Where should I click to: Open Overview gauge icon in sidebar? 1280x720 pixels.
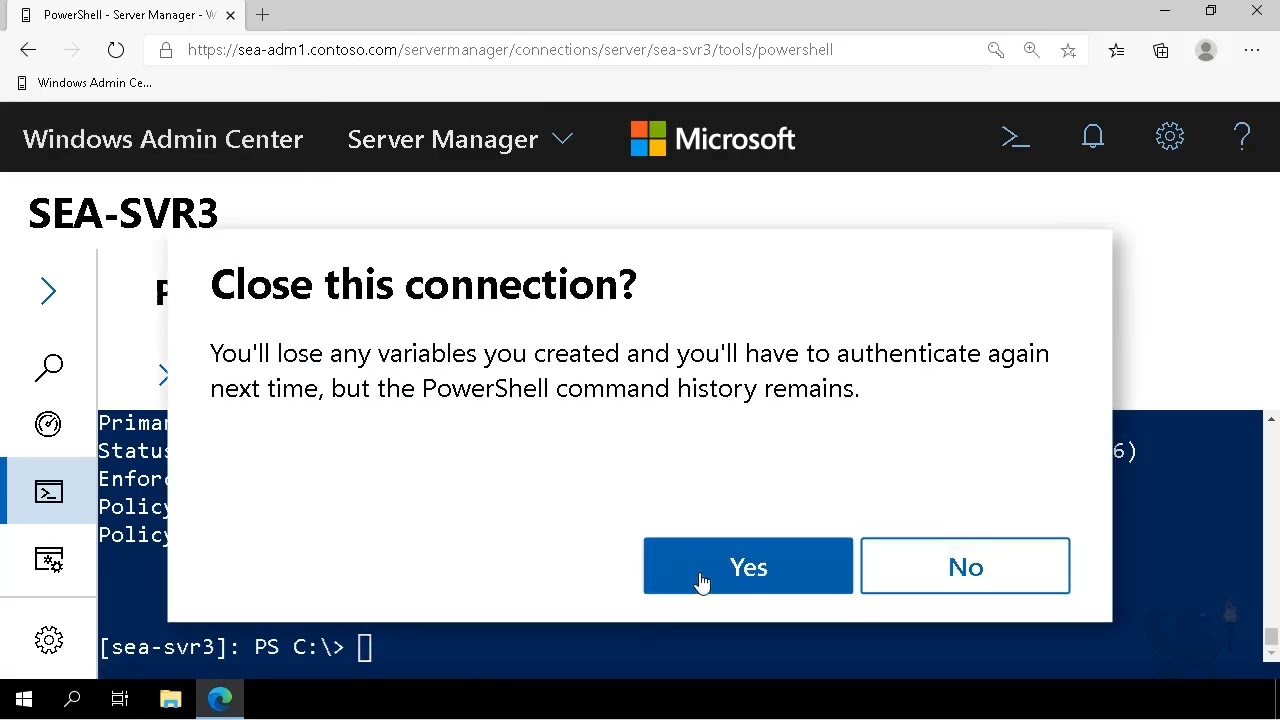pos(48,424)
